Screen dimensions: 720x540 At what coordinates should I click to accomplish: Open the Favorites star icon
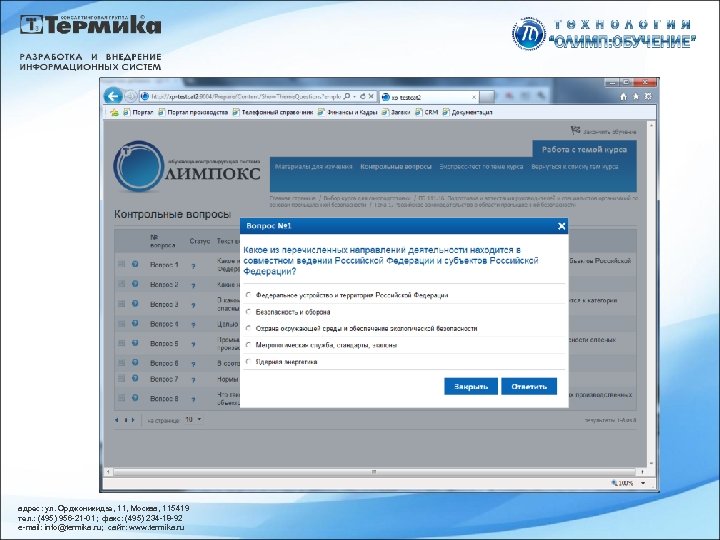click(636, 96)
